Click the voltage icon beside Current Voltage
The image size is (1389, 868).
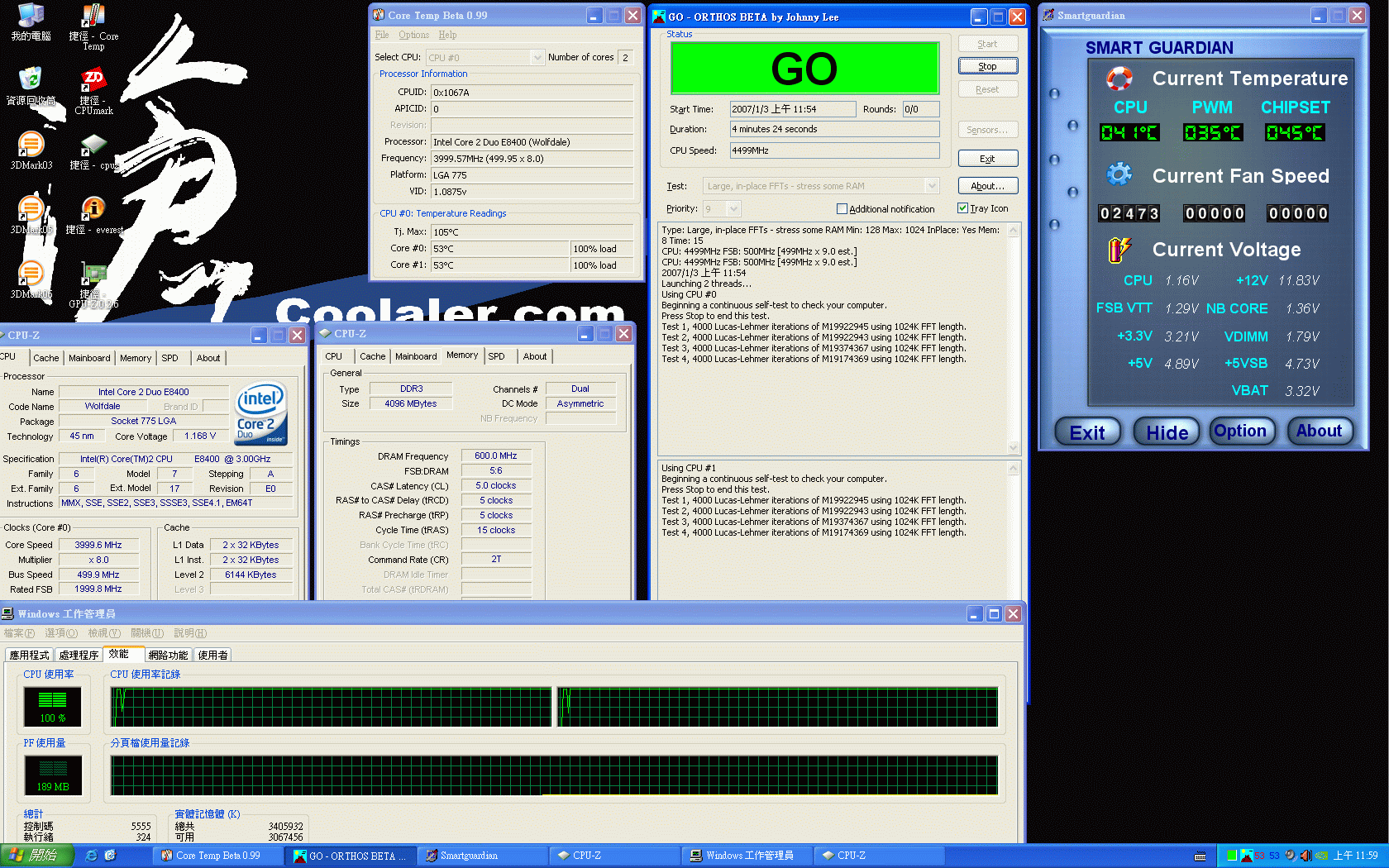pos(1119,249)
